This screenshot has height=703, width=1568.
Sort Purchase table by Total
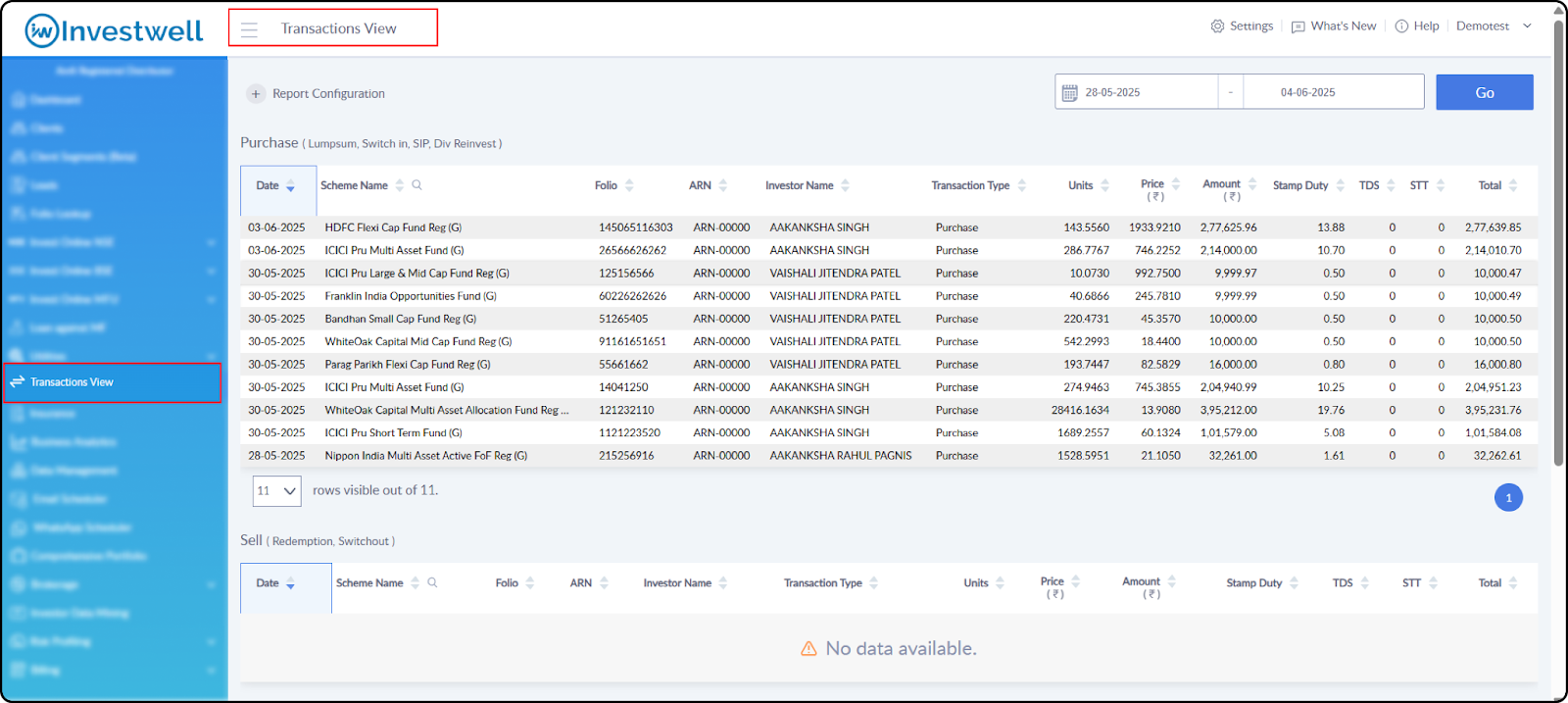1513,185
